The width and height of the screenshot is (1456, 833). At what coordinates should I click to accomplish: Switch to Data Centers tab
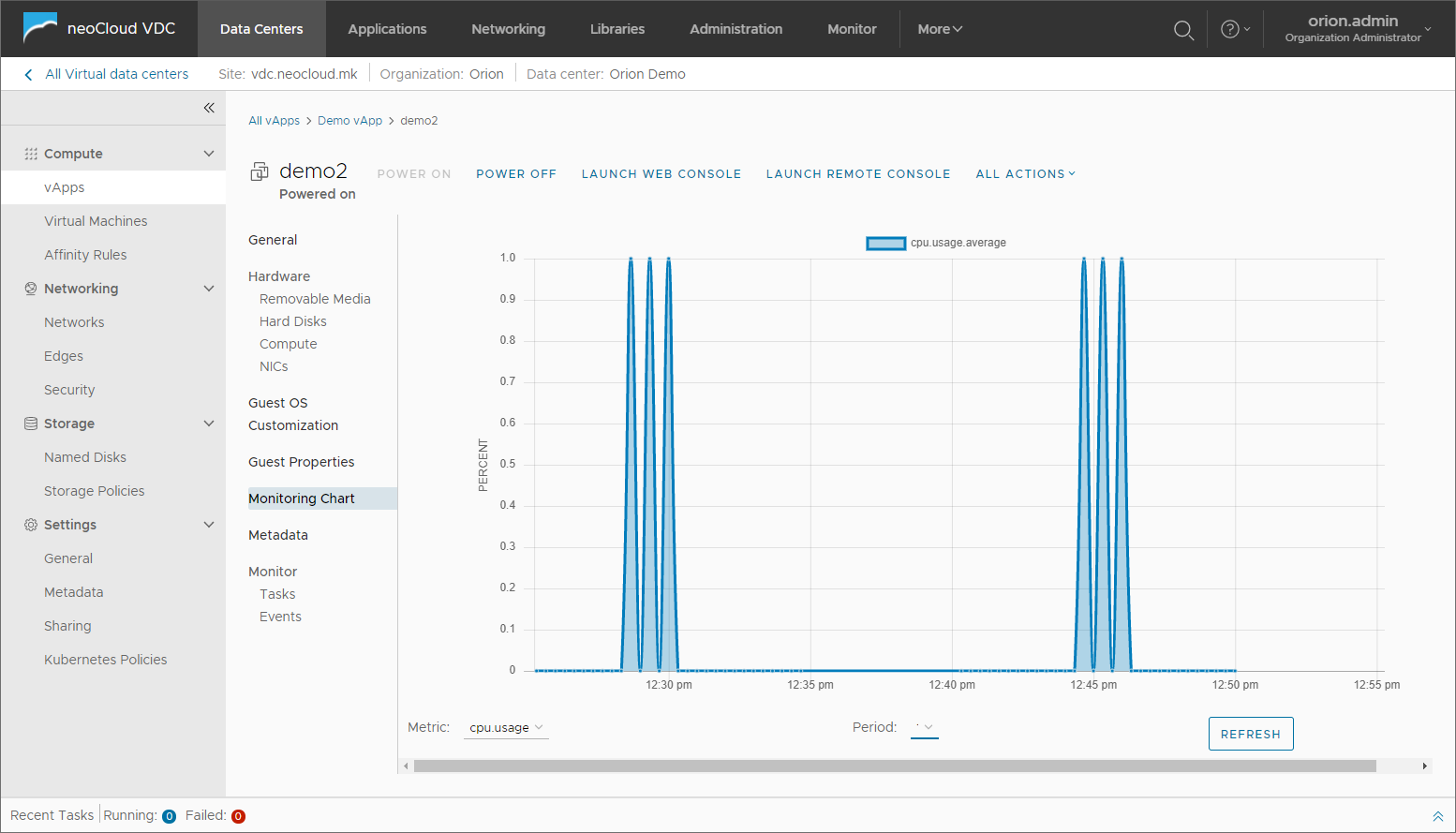261,29
